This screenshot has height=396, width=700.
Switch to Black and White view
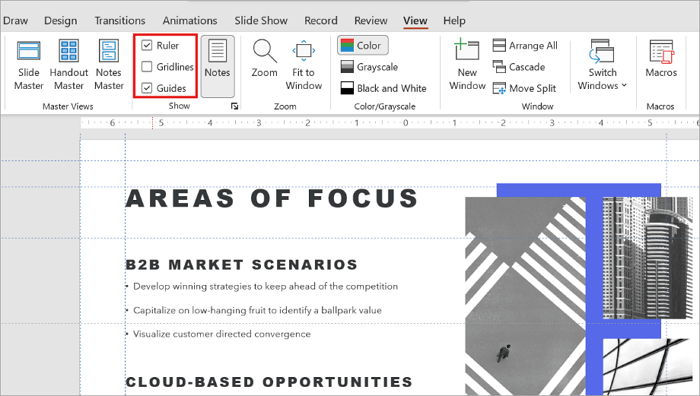point(383,88)
